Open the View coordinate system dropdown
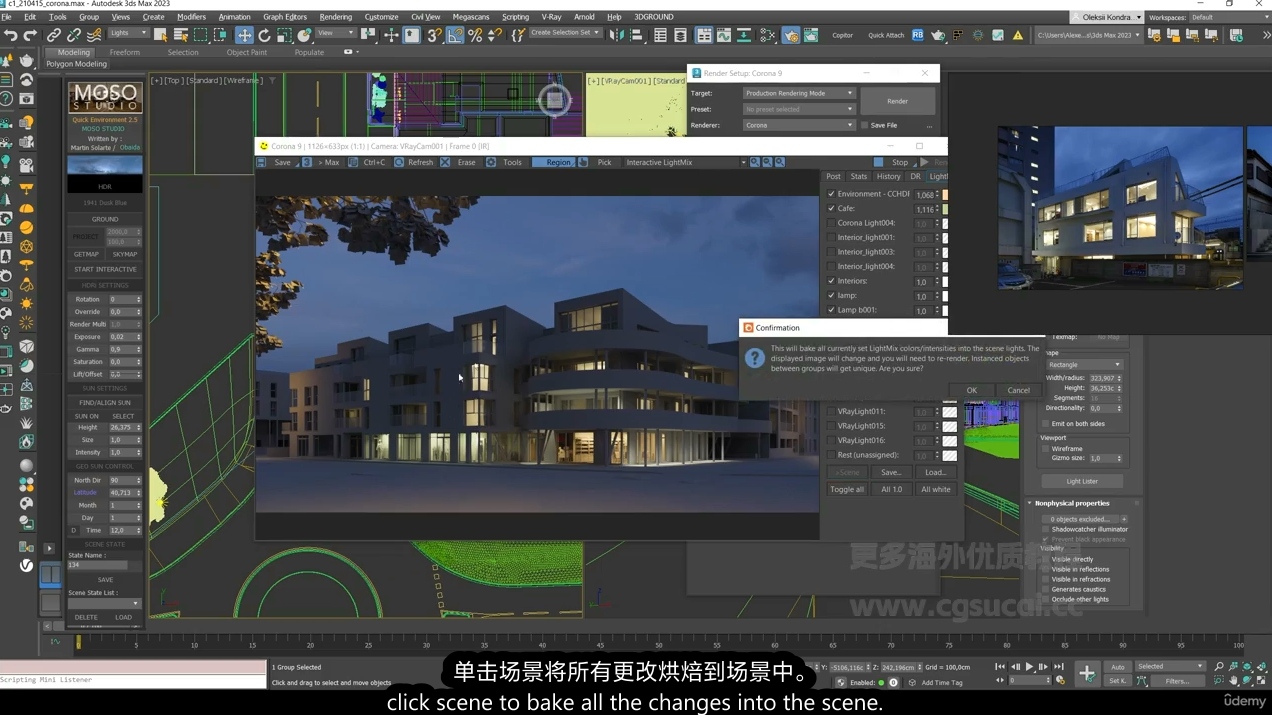The image size is (1272, 715). click(x=335, y=33)
